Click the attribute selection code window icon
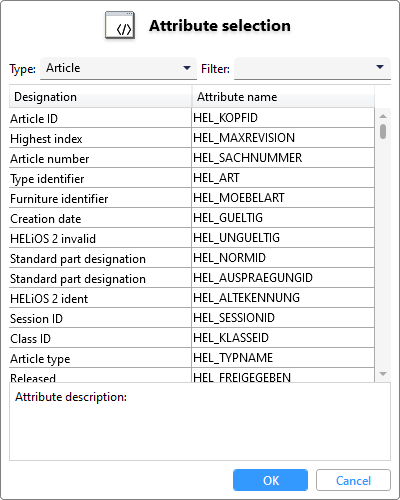Image resolution: width=400 pixels, height=500 pixels. (120, 25)
